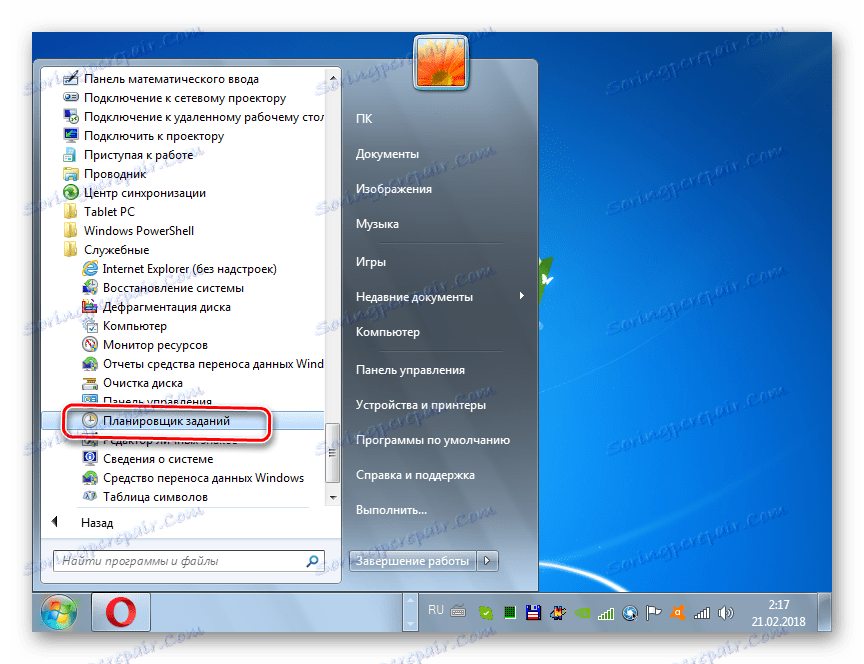Click the Завершение работы button
864x664 pixels.
413,561
